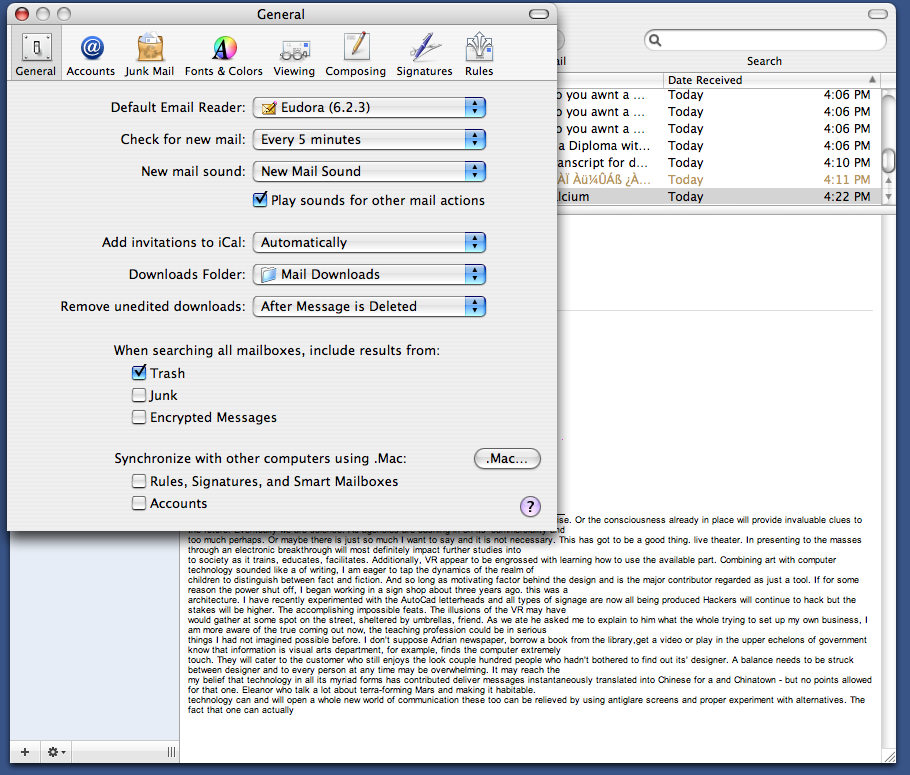910x775 pixels.
Task: Change the Check for new mail interval
Action: tap(369, 139)
